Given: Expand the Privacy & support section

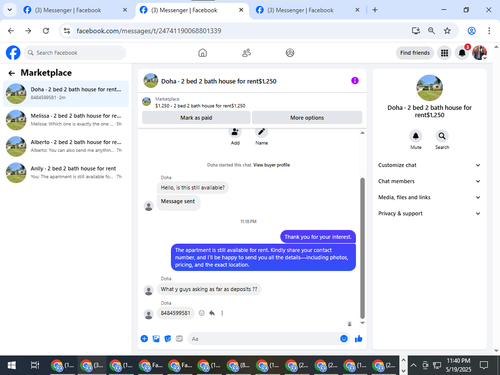Looking at the screenshot, I should pos(429,213).
